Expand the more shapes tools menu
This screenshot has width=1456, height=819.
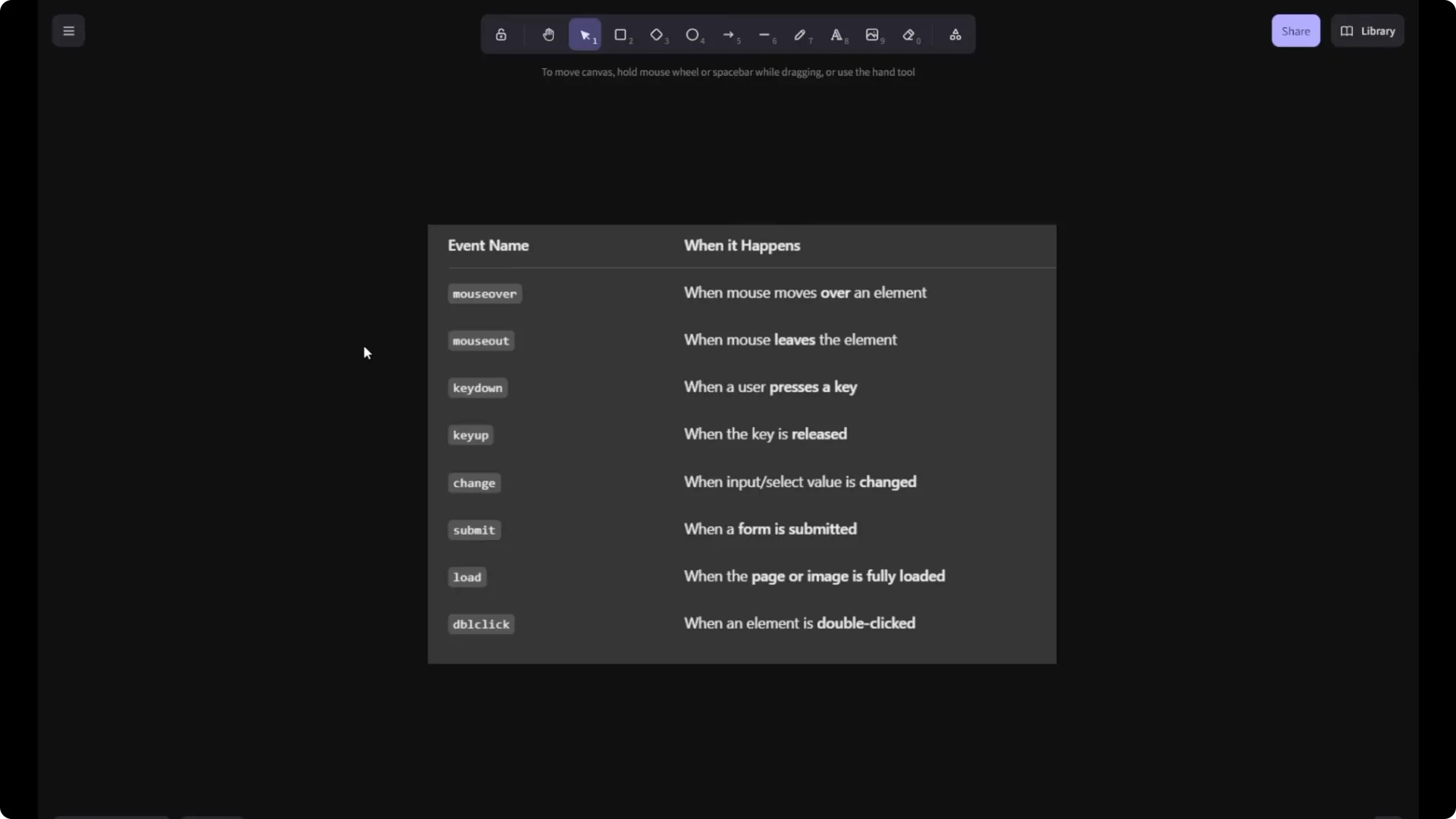click(x=955, y=35)
